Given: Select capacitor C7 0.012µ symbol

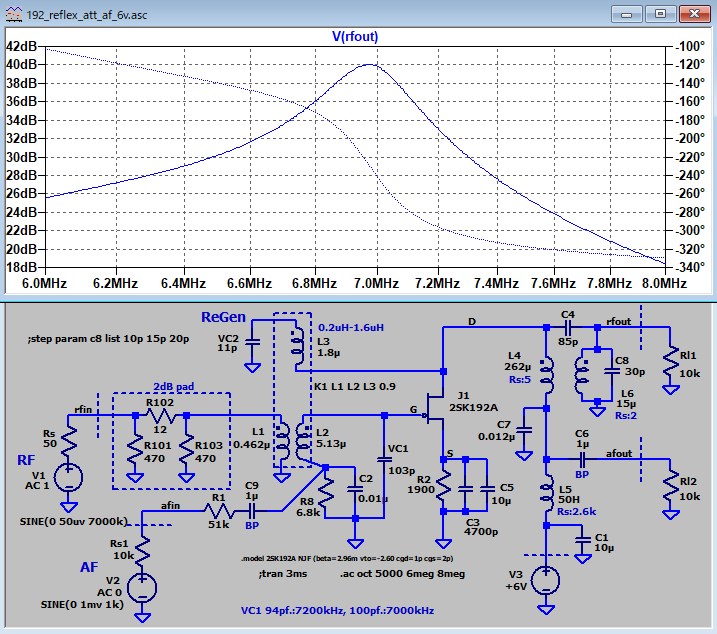Looking at the screenshot, I should (524, 430).
